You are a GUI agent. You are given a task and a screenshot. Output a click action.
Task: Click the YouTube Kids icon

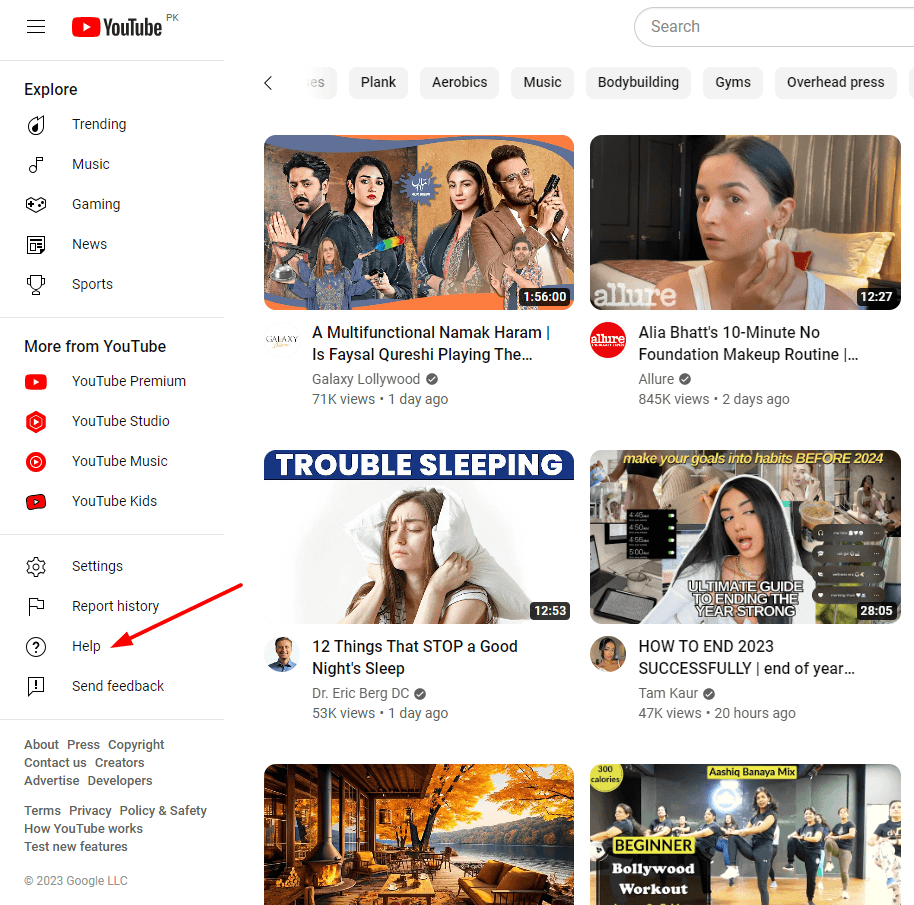(36, 501)
